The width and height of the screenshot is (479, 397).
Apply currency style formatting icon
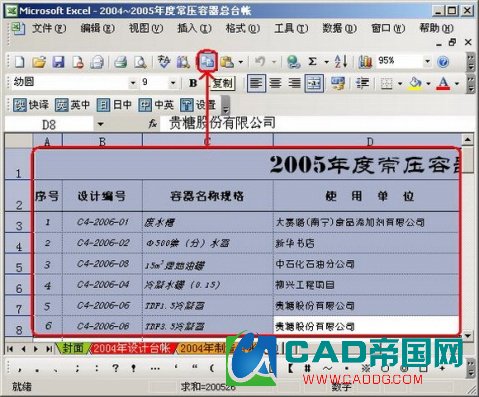(x=338, y=83)
